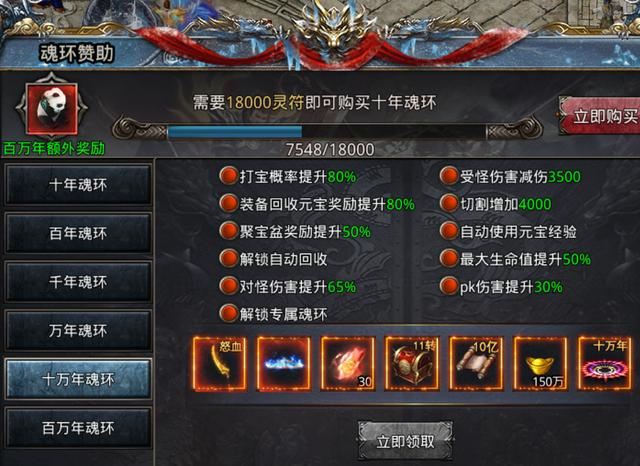Open the 千年魂环 tab

pos(78,282)
